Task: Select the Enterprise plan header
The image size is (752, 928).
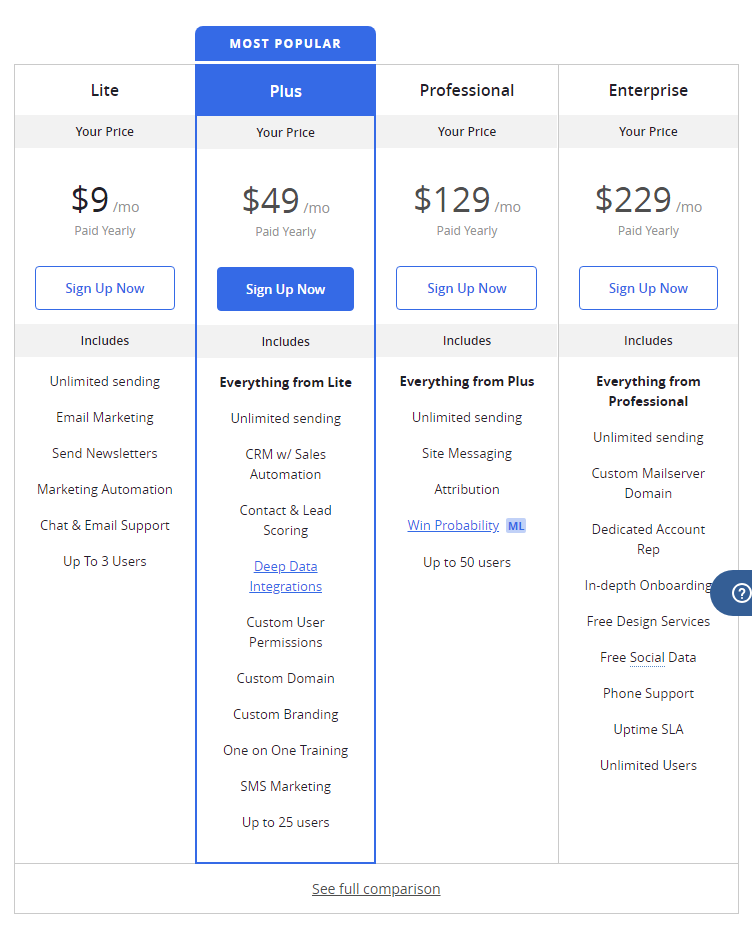Action: click(648, 90)
